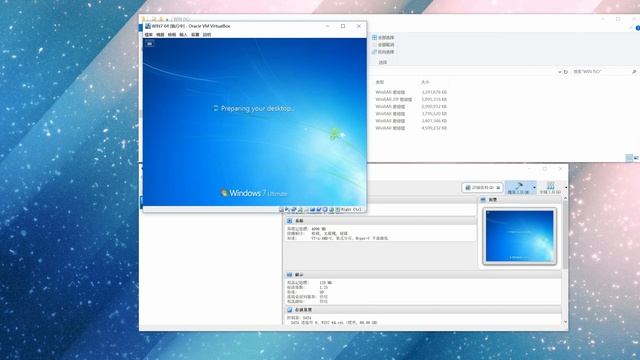
Task: Click the 系统 (System) section header
Action: [x=380, y=221]
